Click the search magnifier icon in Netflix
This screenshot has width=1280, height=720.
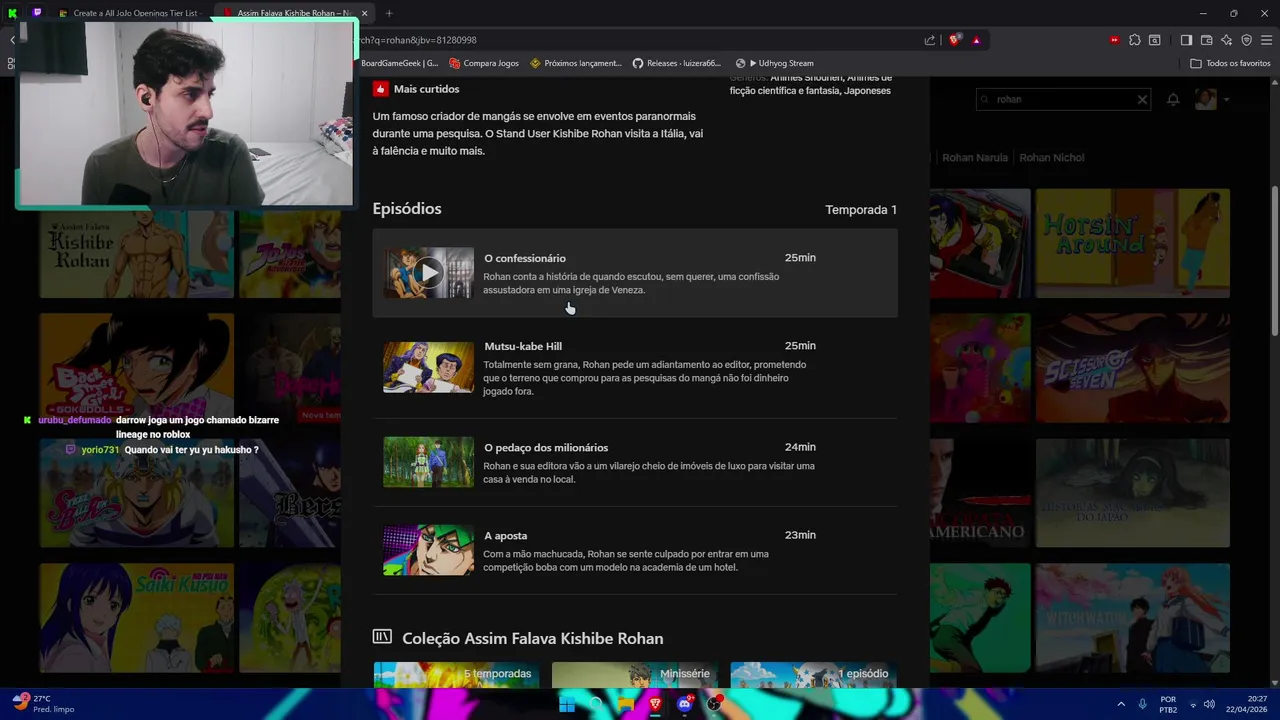point(985,99)
